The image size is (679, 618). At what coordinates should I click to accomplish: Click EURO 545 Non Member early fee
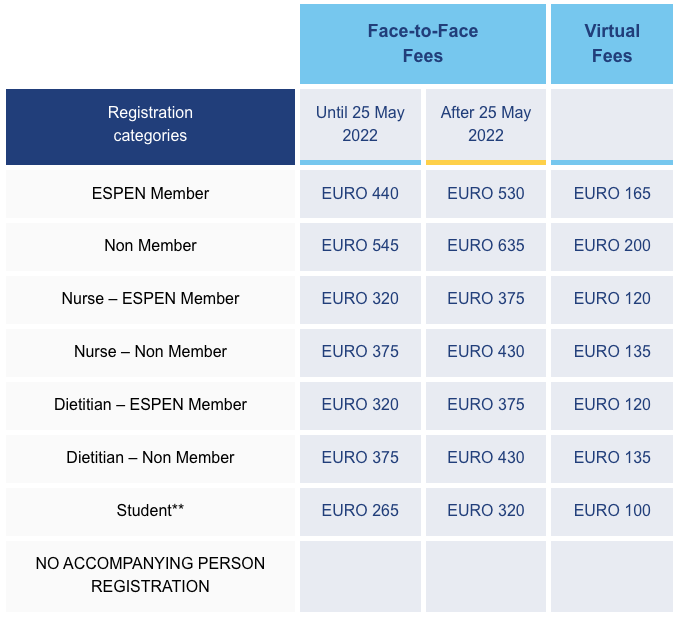tap(360, 246)
